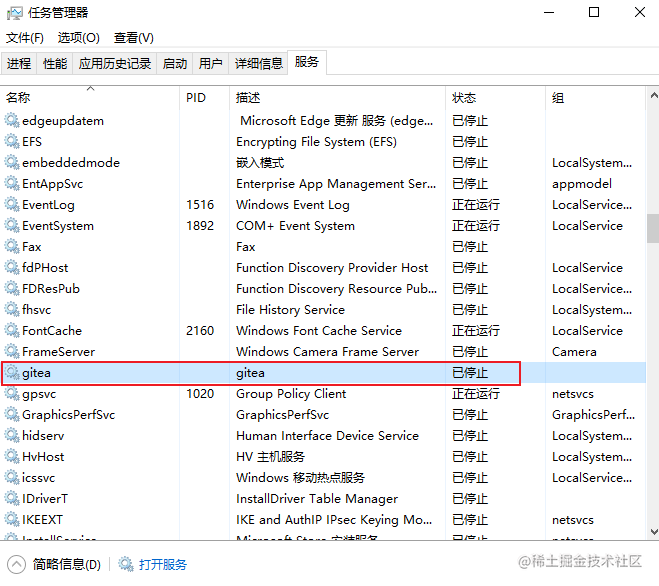Open the 选项(O) menu

(x=79, y=38)
